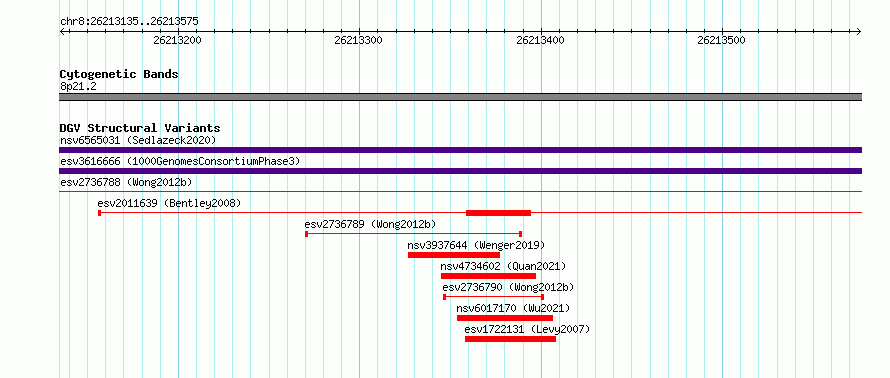The height and width of the screenshot is (378, 890).
Task: Click the top esv2736788 (Wong2012b) label
Action: pyautogui.click(x=126, y=182)
